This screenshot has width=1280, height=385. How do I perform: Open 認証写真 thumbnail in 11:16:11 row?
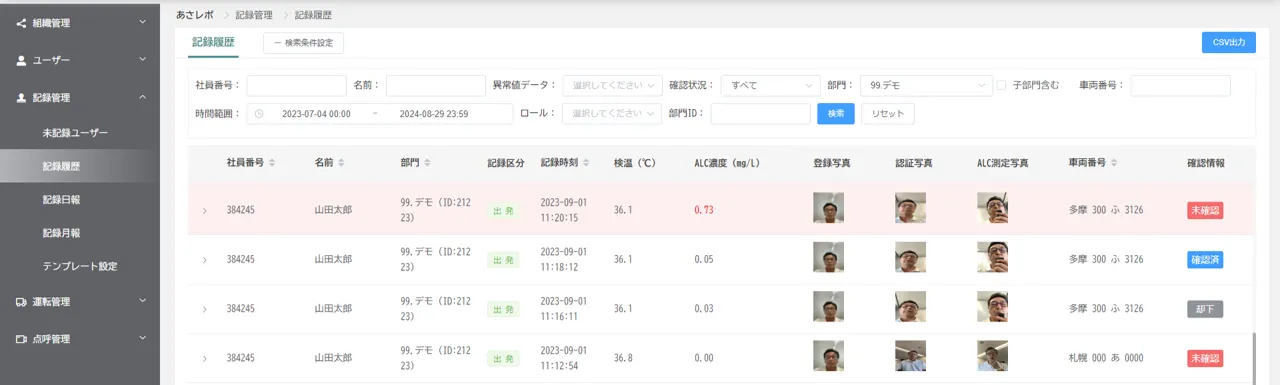click(910, 307)
